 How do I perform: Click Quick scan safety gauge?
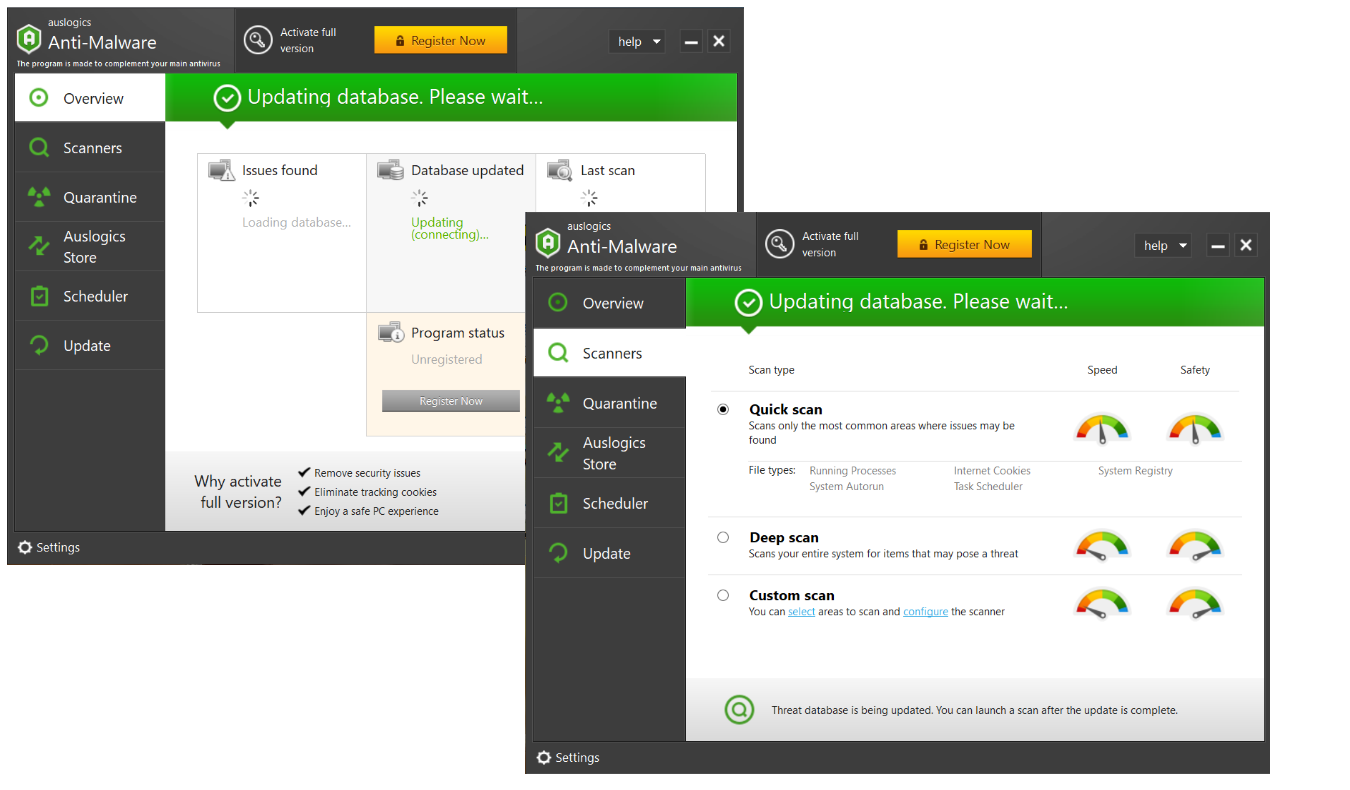1195,429
